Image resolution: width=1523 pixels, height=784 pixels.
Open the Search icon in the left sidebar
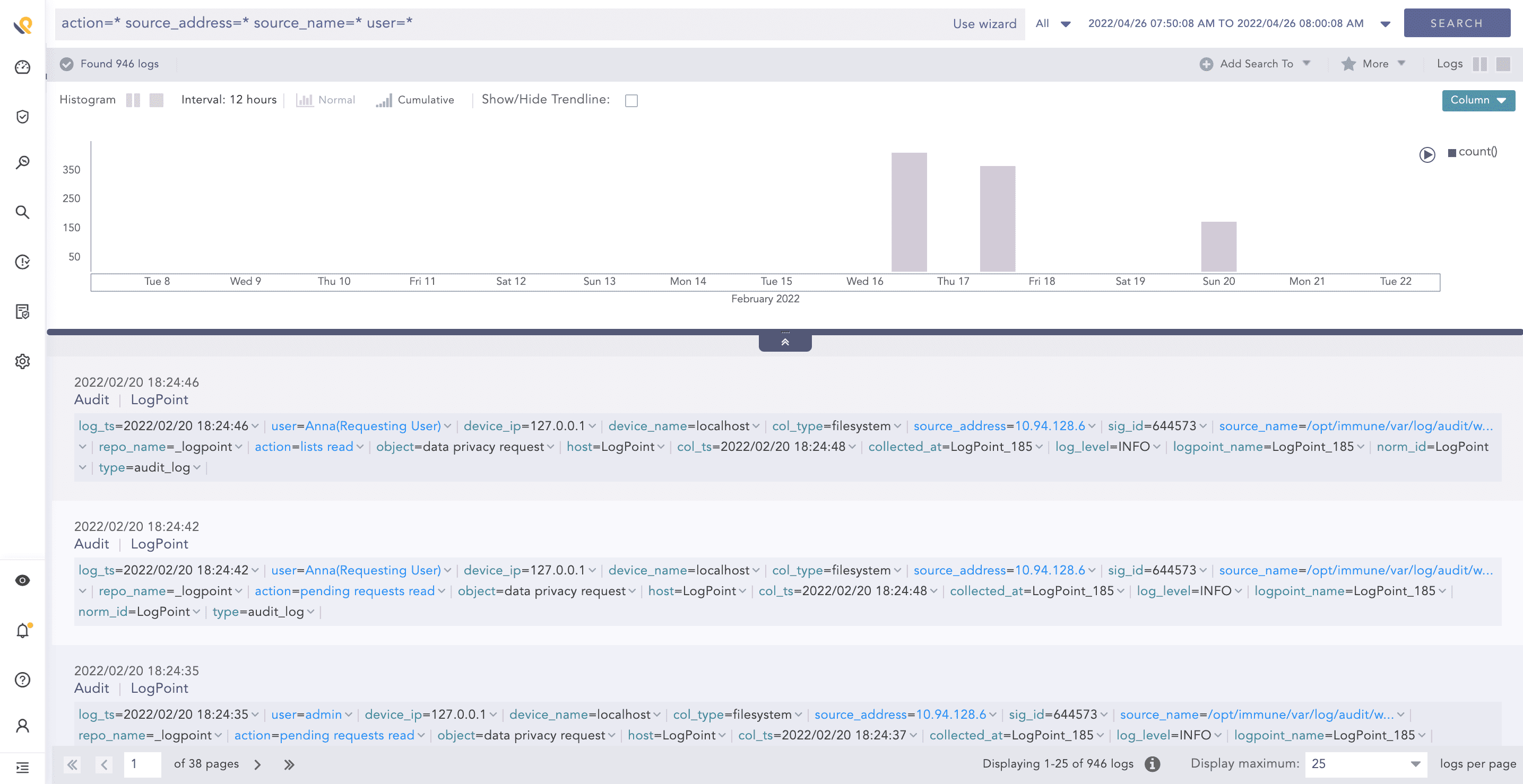[x=22, y=212]
